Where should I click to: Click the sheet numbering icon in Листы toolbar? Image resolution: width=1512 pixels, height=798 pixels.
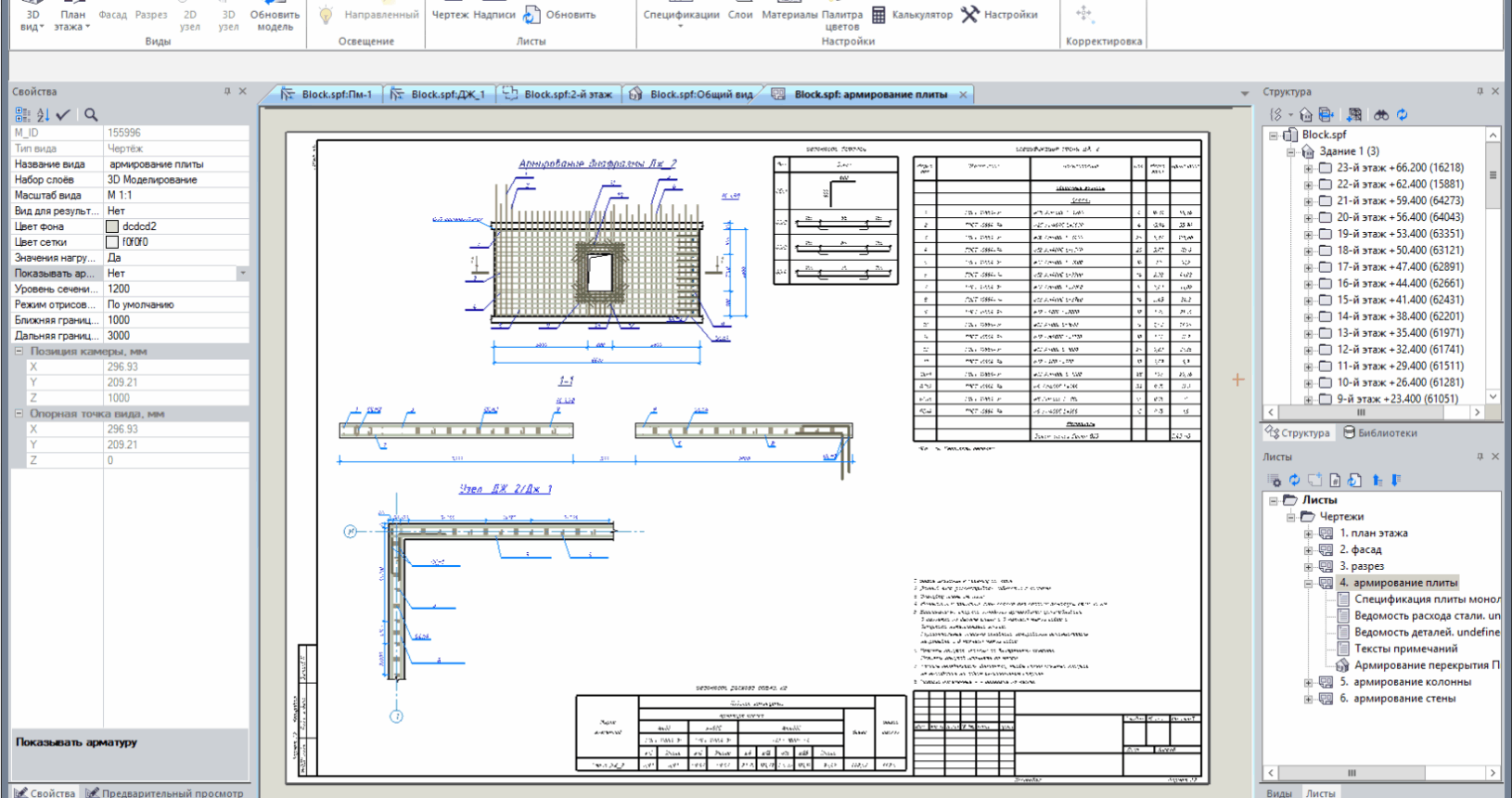tap(1335, 480)
